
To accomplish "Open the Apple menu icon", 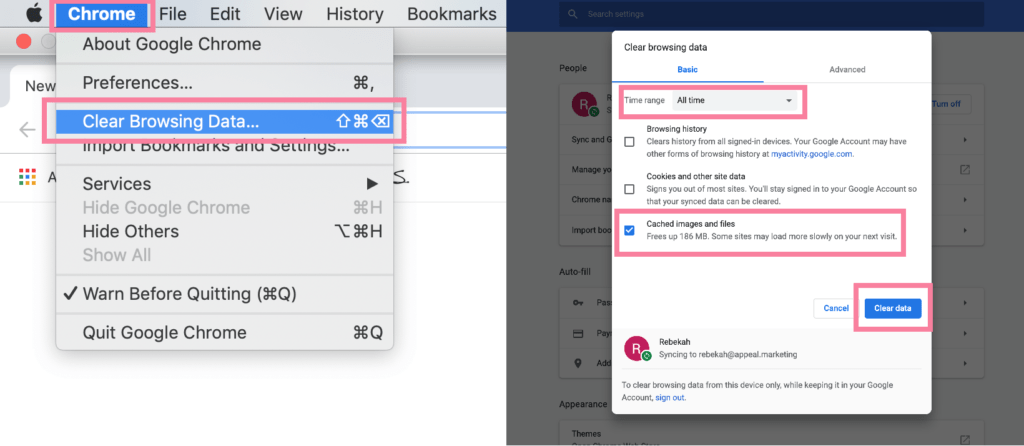I will [x=33, y=14].
